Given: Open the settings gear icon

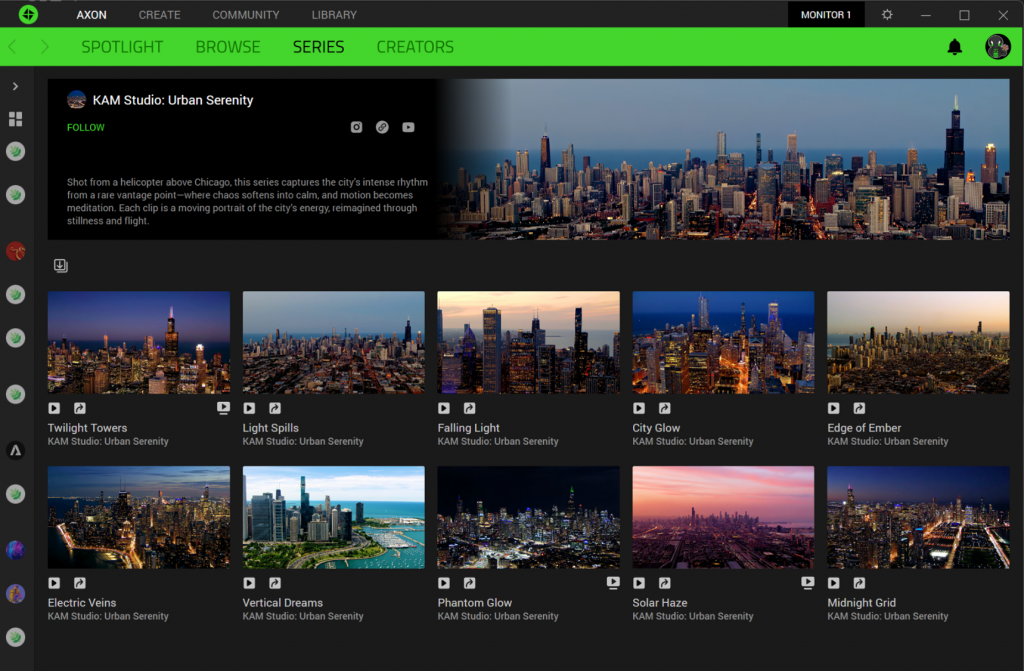Looking at the screenshot, I should (x=887, y=14).
